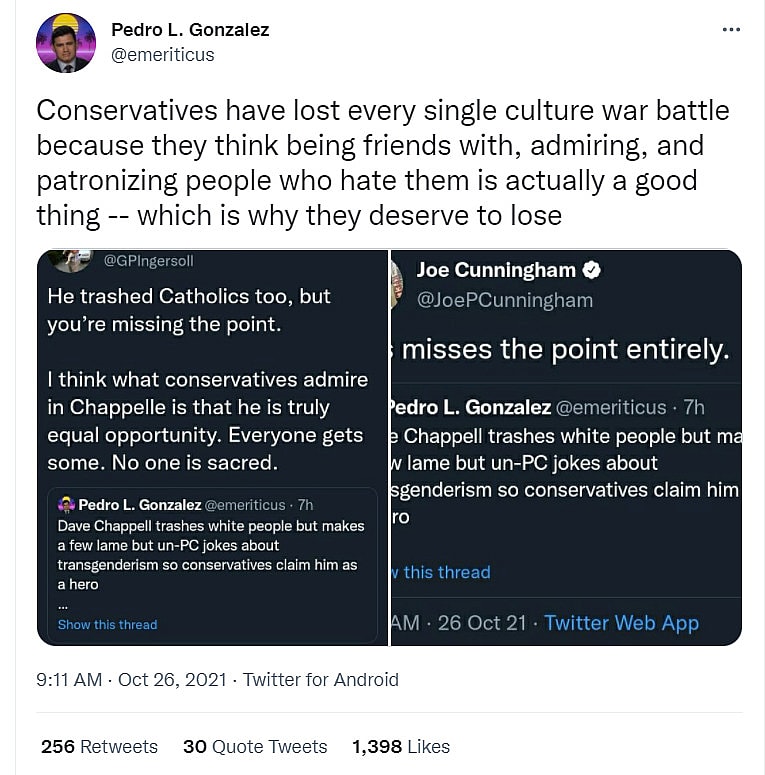
Task: Click the "Twitter Web App" link in the image
Action: coord(621,622)
